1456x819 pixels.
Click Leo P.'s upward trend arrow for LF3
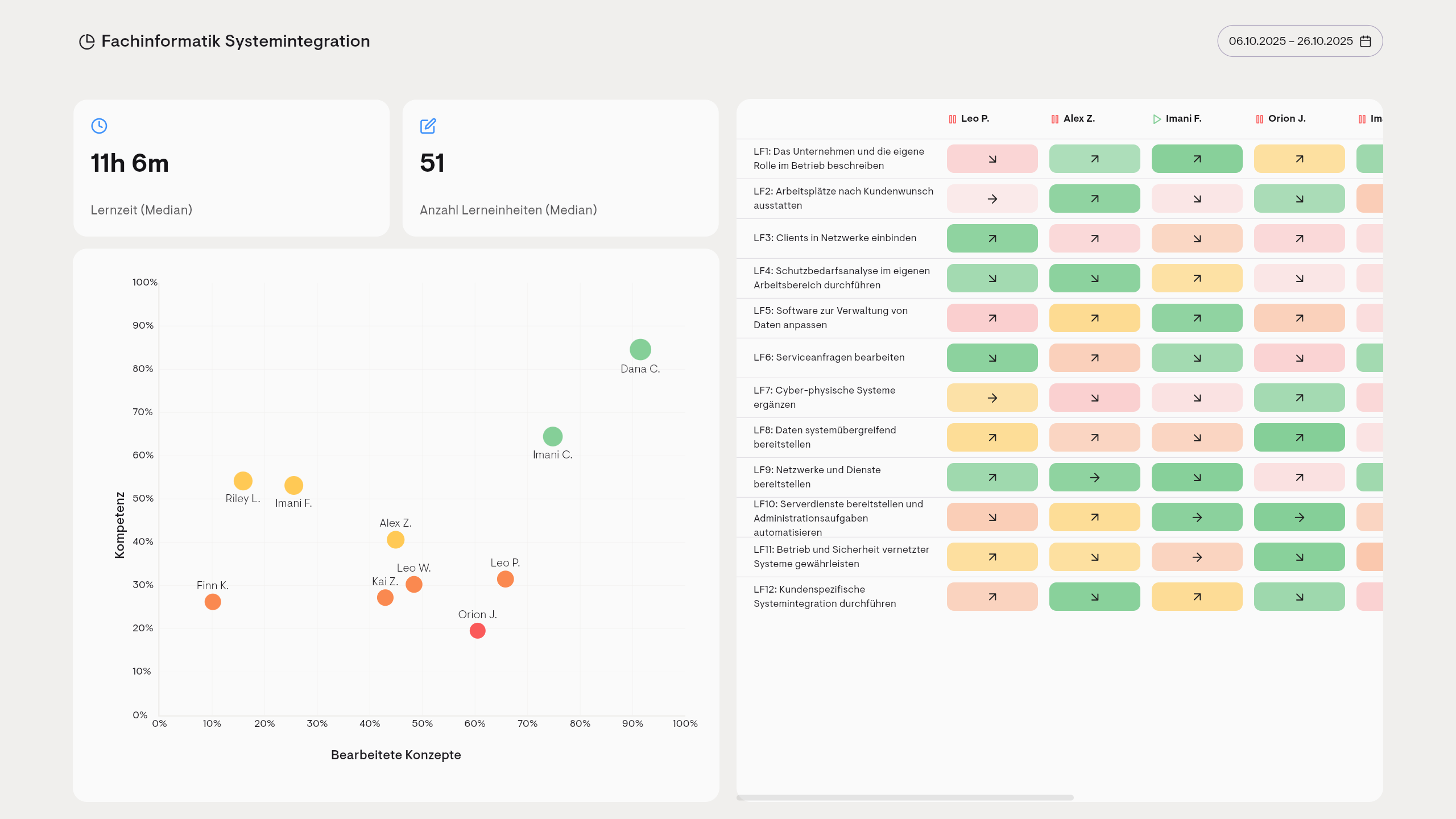click(992, 238)
